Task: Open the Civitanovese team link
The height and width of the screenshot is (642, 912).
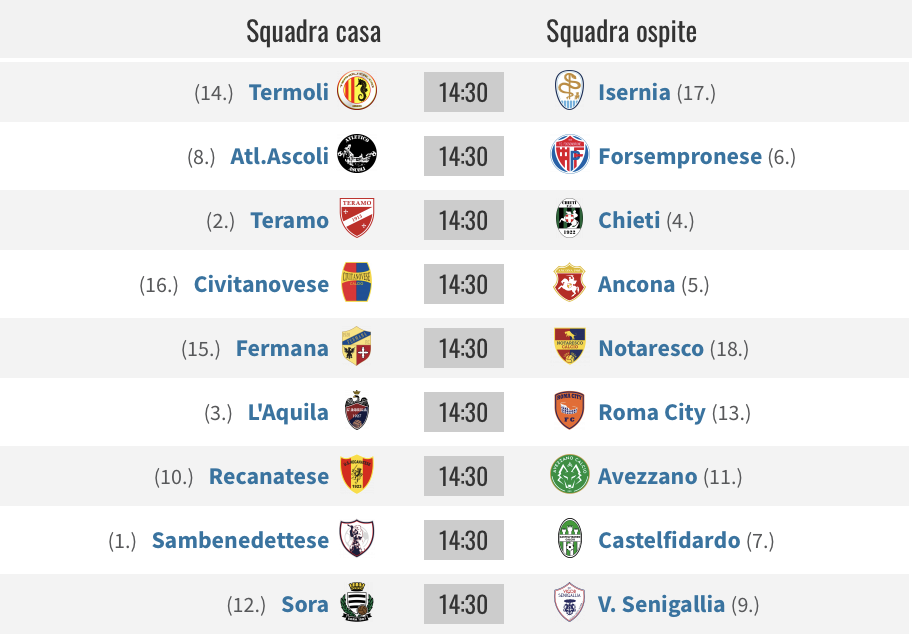Action: coord(261,285)
